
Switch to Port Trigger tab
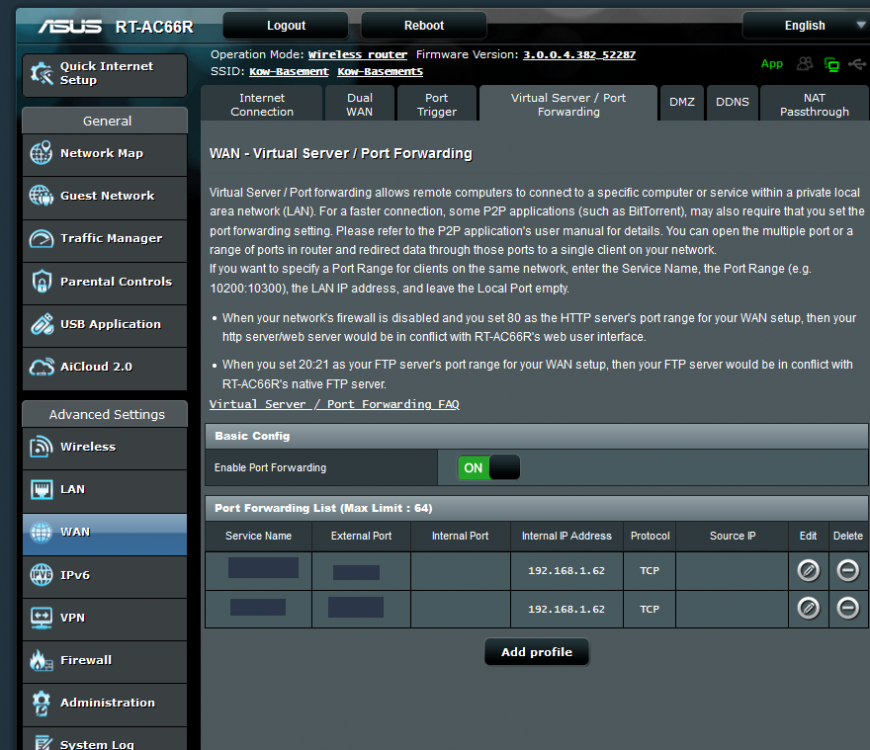pos(437,104)
